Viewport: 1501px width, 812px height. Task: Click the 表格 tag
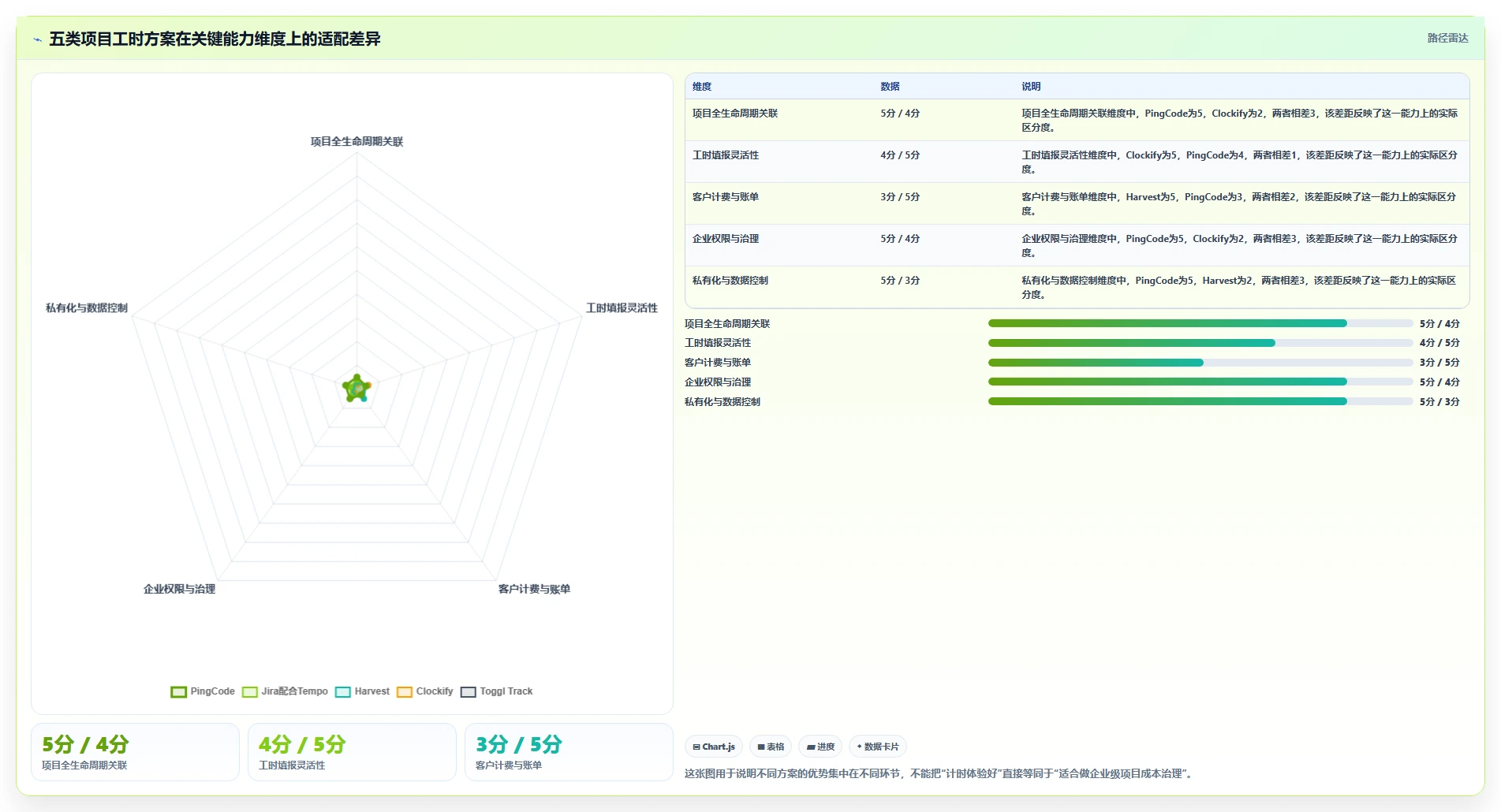771,747
